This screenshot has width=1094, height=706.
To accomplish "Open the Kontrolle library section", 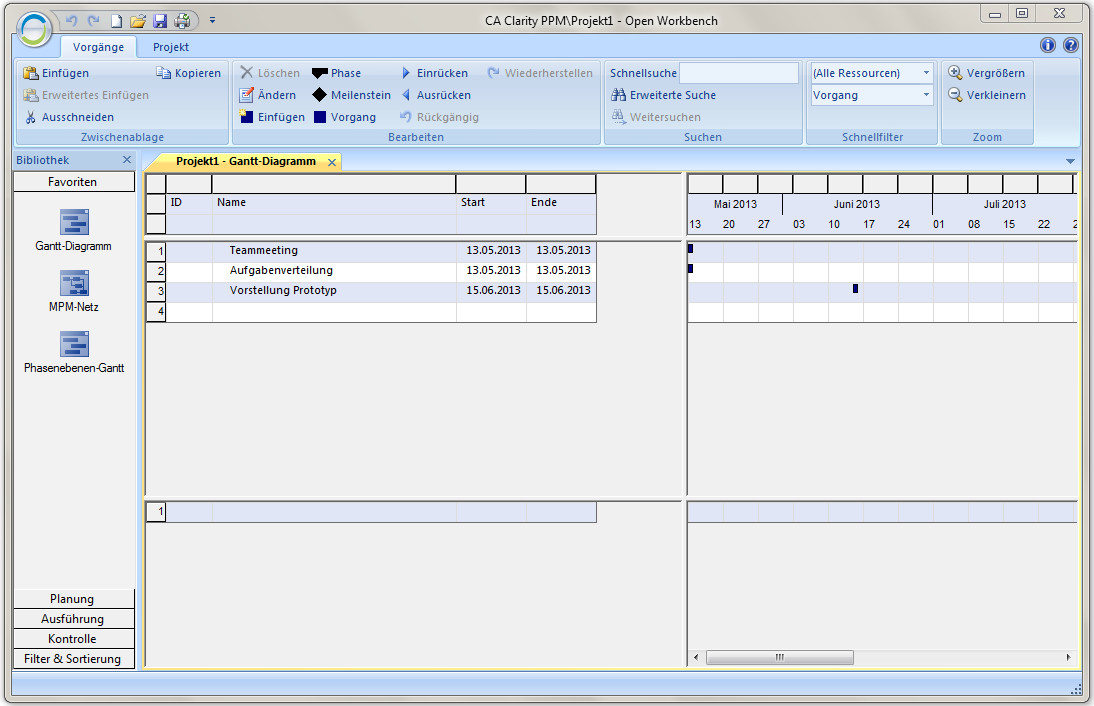I will pos(73,638).
